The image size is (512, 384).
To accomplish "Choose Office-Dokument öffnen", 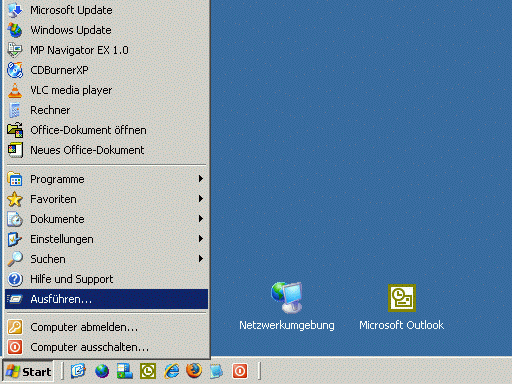I will pyautogui.click(x=106, y=130).
